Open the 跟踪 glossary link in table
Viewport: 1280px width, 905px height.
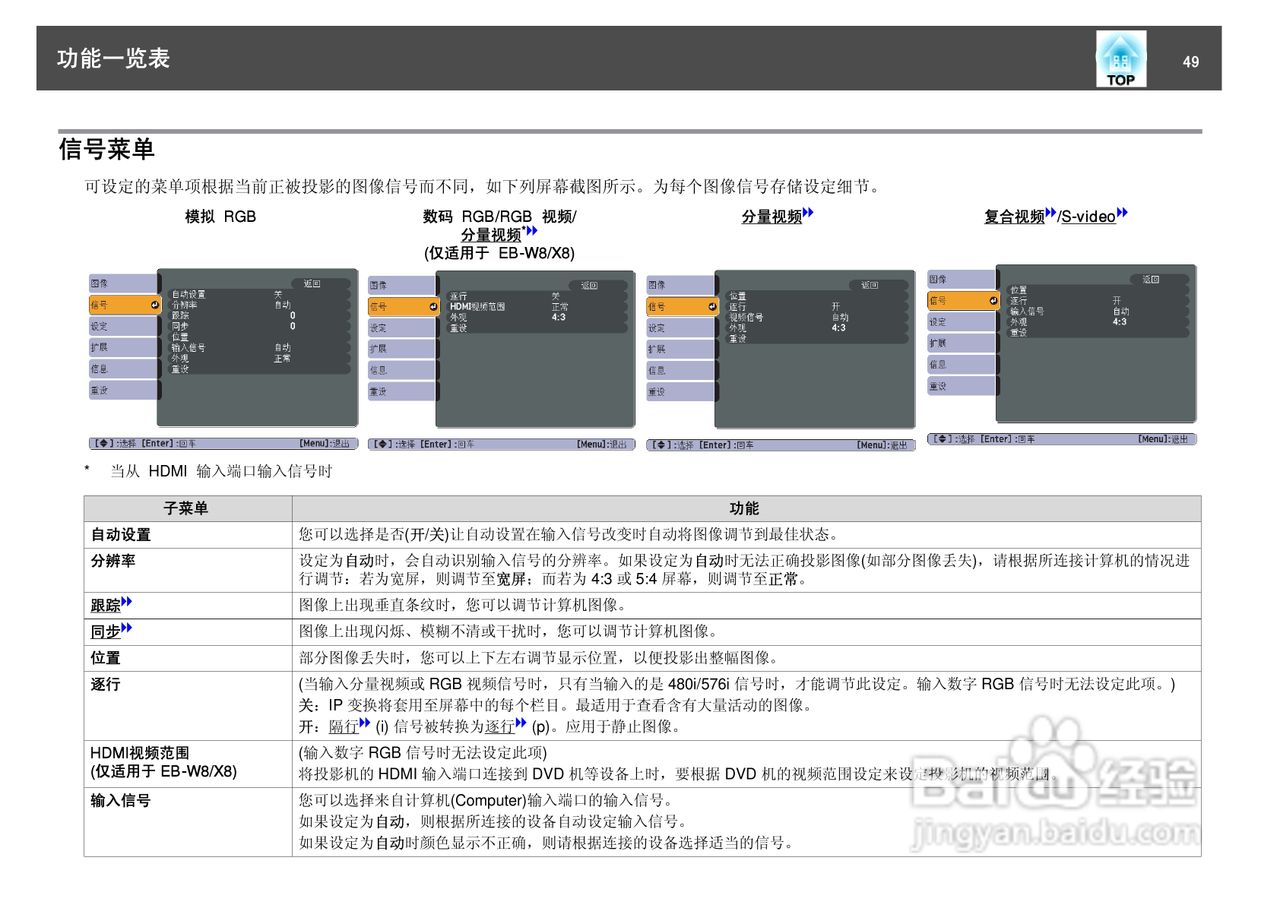(111, 605)
